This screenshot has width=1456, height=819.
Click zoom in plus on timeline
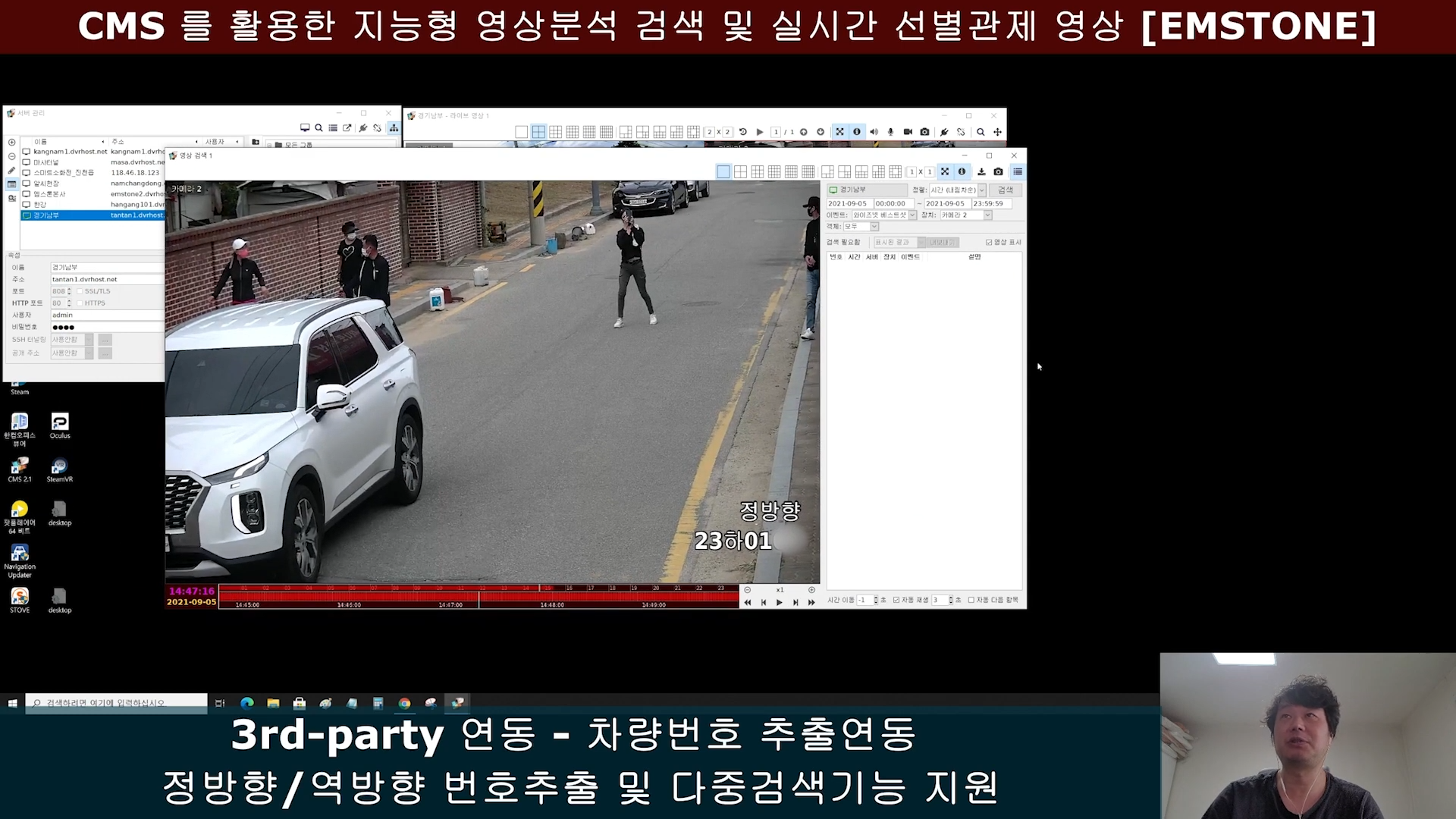[811, 590]
